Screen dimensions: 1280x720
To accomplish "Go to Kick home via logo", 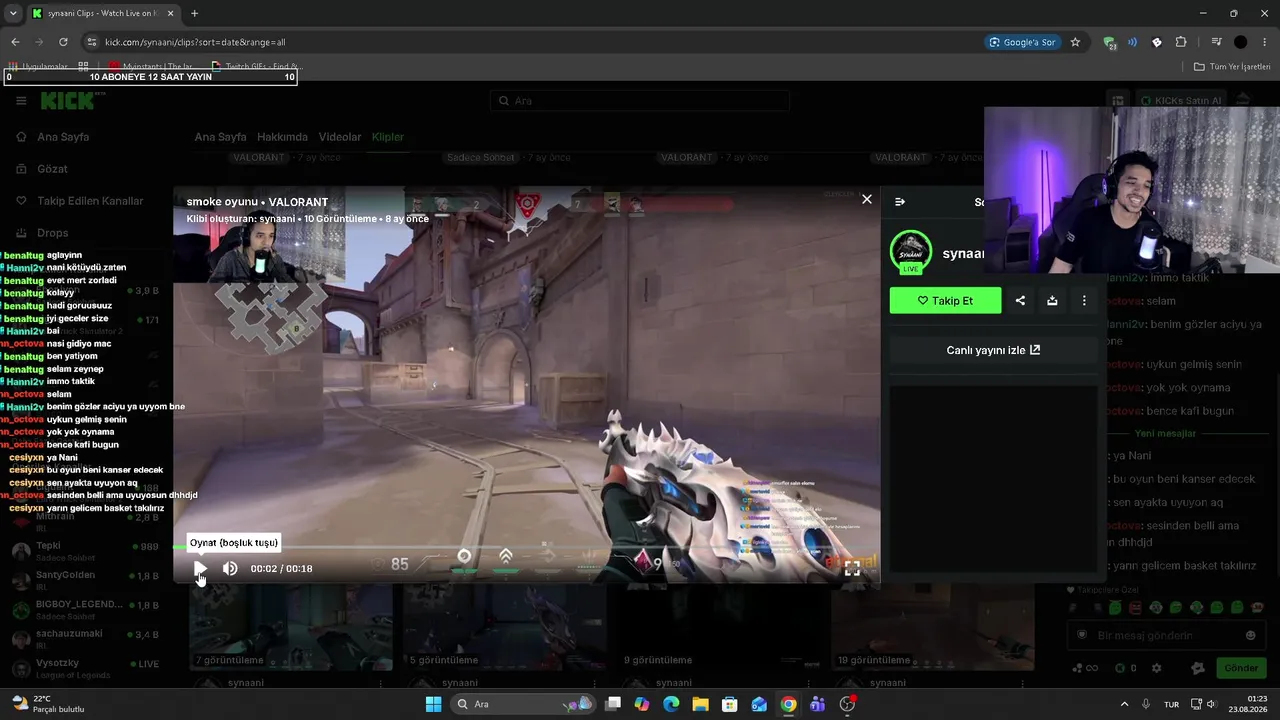I will click(x=69, y=100).
